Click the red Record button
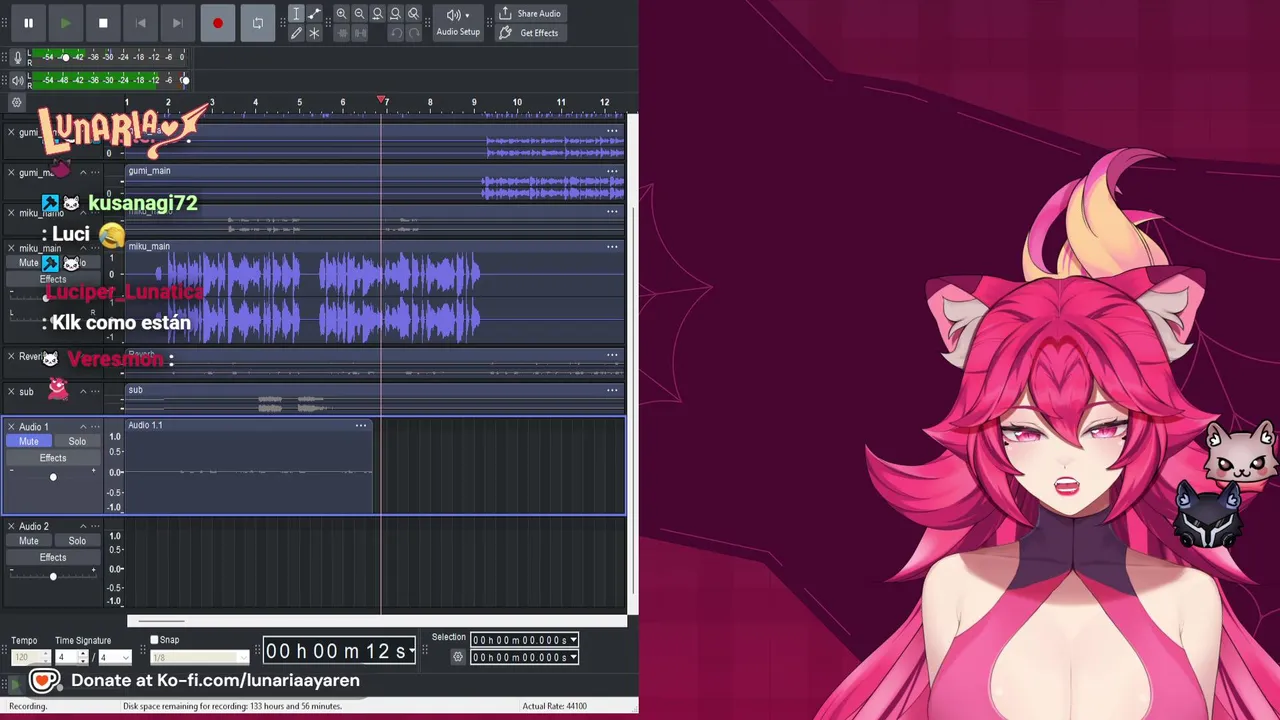Image resolution: width=1280 pixels, height=720 pixels. [217, 23]
